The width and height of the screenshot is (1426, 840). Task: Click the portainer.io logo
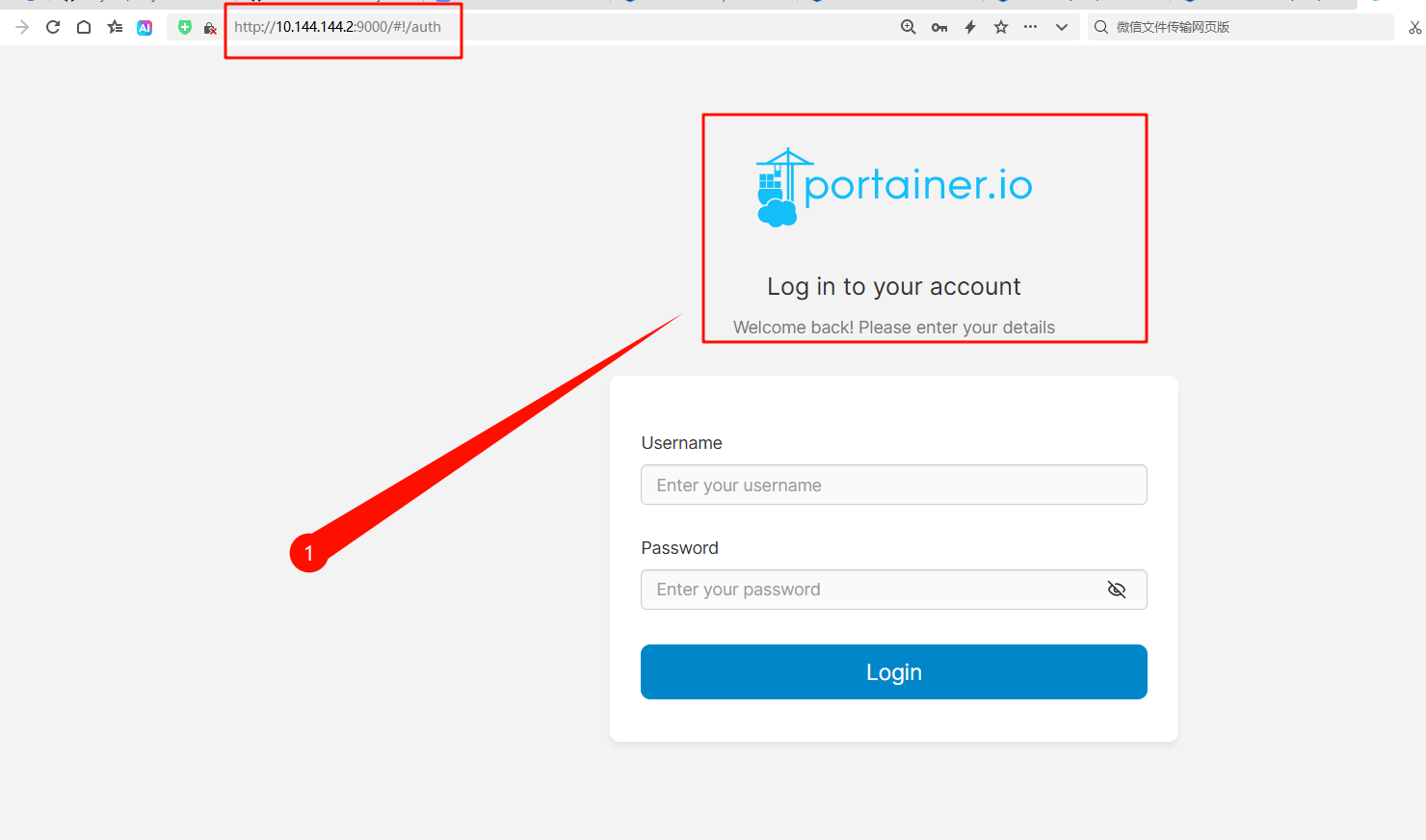[894, 187]
